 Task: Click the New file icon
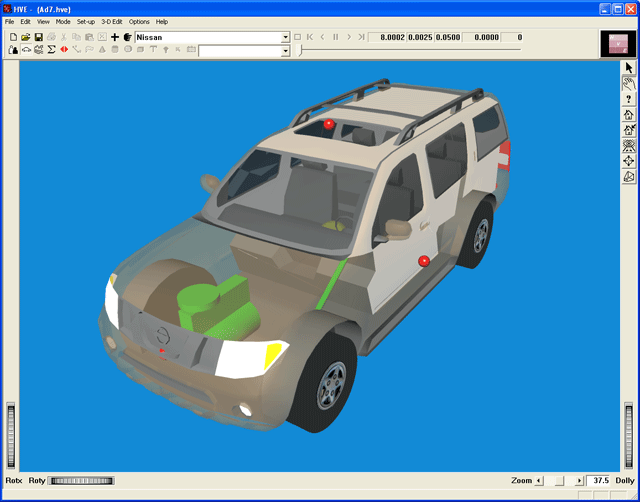click(13, 37)
